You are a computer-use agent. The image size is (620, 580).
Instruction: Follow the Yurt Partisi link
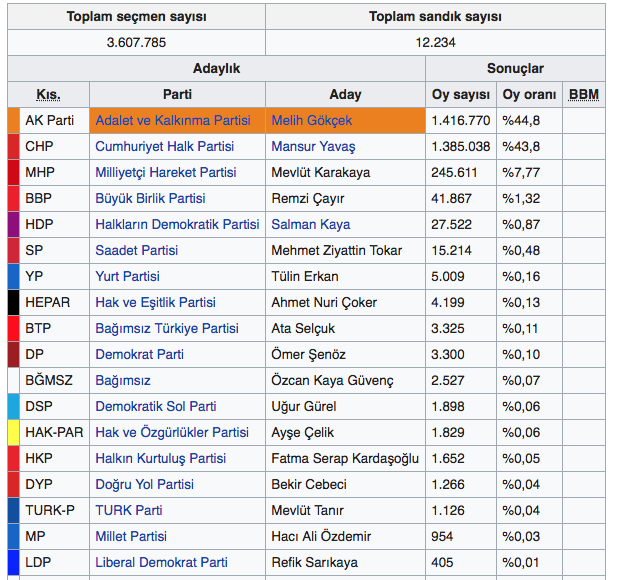tap(127, 276)
